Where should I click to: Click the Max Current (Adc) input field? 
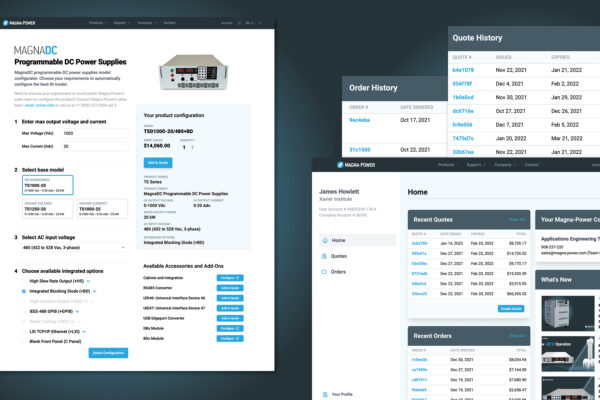click(x=95, y=146)
